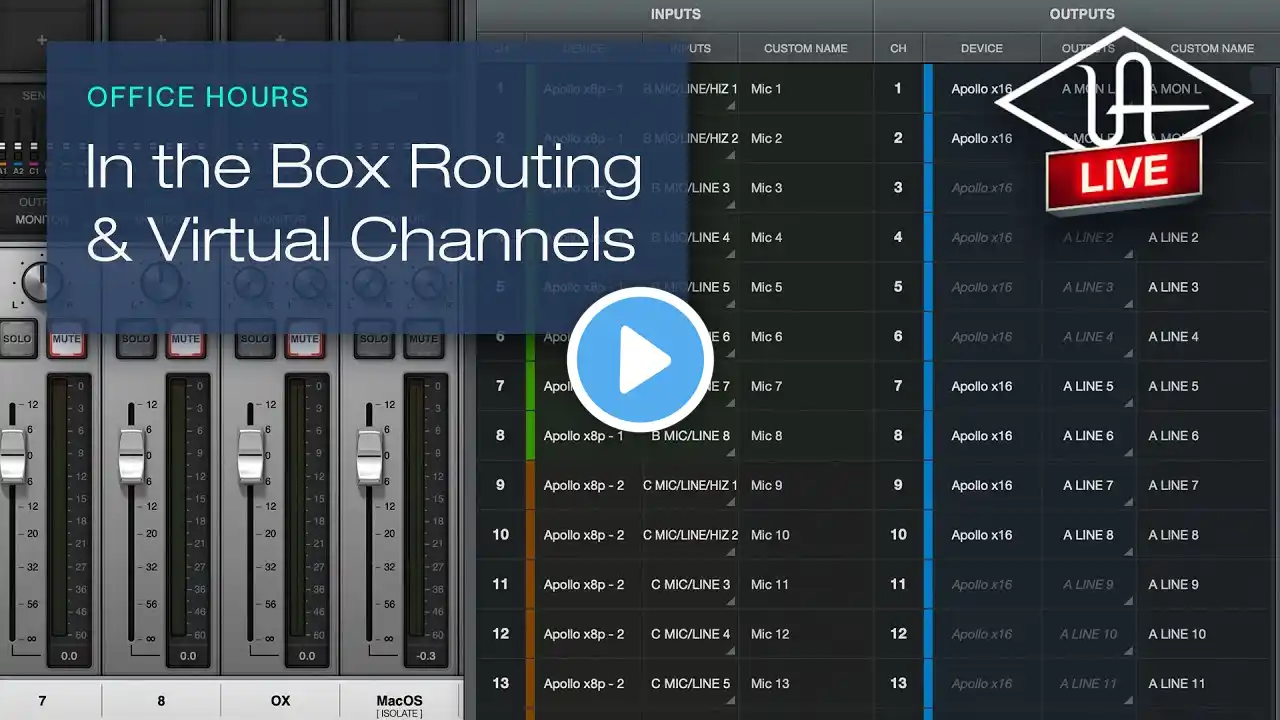Click "Apollo x8p - 1" in input row 8

pos(584,436)
